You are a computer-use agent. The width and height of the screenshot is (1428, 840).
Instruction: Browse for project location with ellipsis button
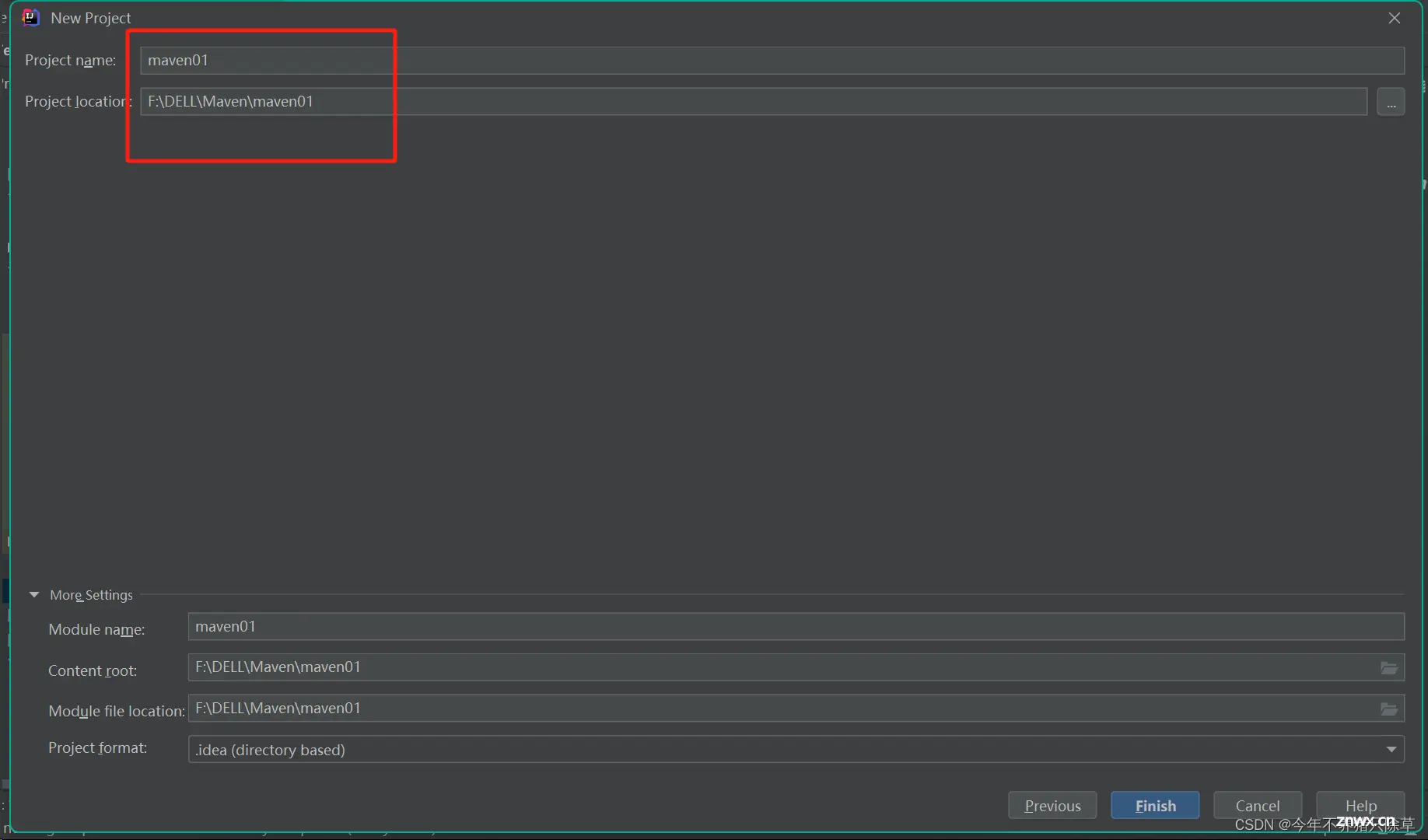(x=1391, y=102)
